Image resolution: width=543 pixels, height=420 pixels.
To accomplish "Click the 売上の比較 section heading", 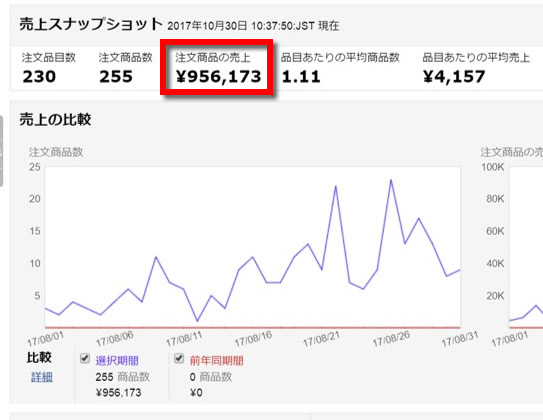I will (x=55, y=120).
